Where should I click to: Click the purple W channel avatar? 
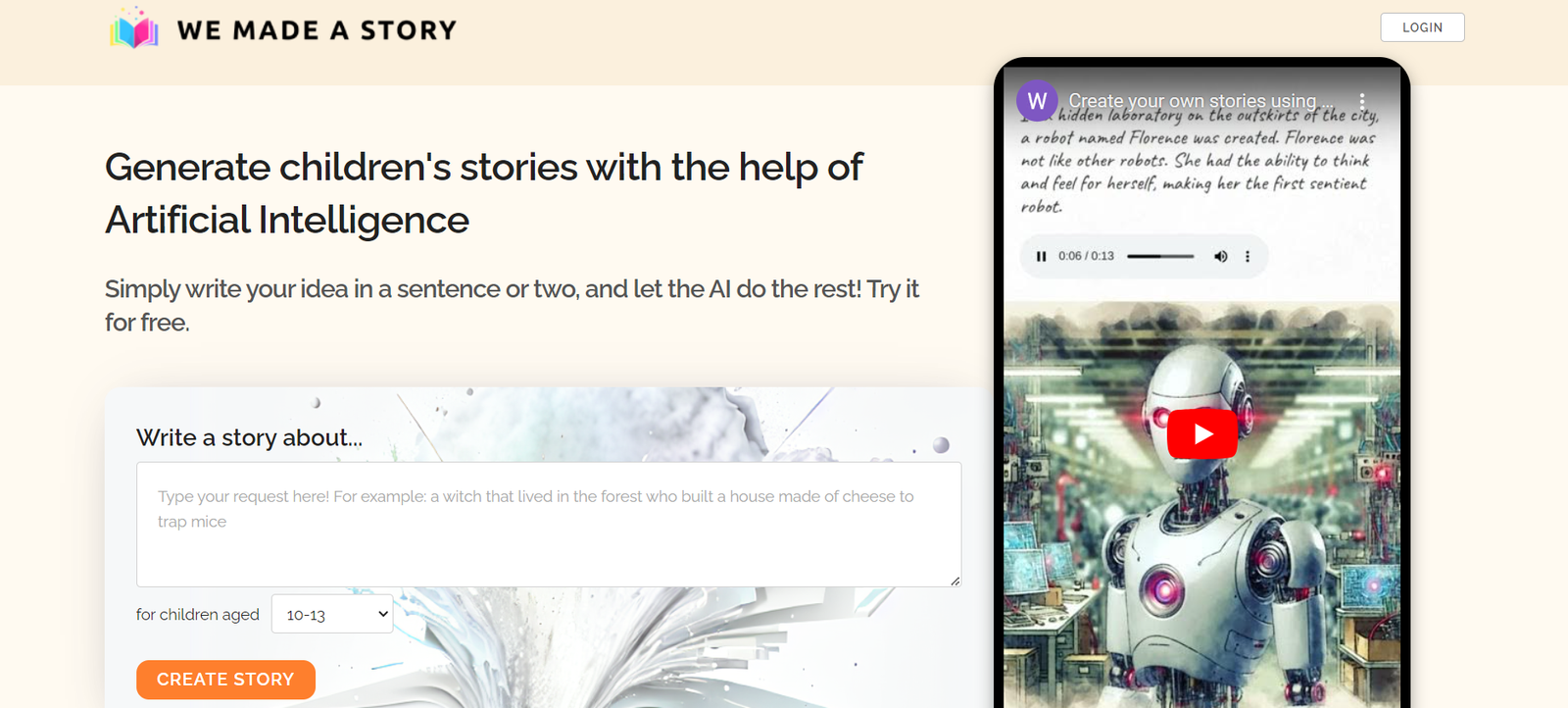point(1037,101)
